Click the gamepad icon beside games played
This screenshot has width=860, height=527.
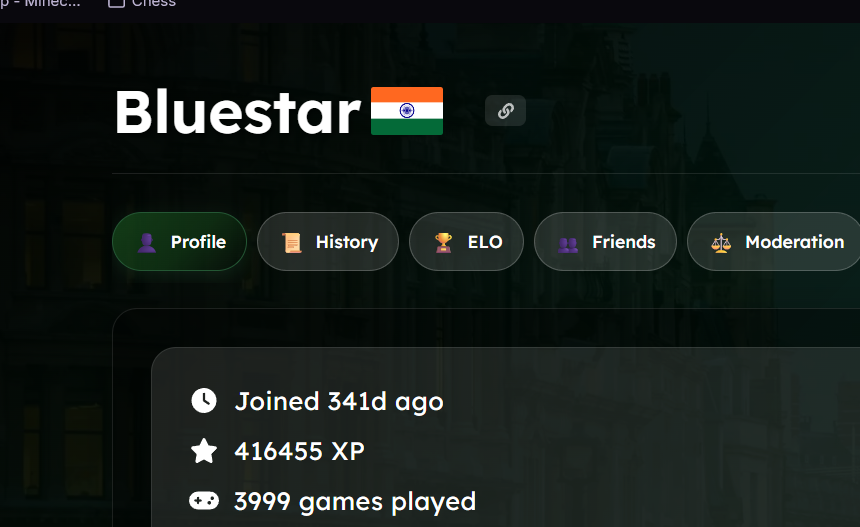[x=204, y=501]
